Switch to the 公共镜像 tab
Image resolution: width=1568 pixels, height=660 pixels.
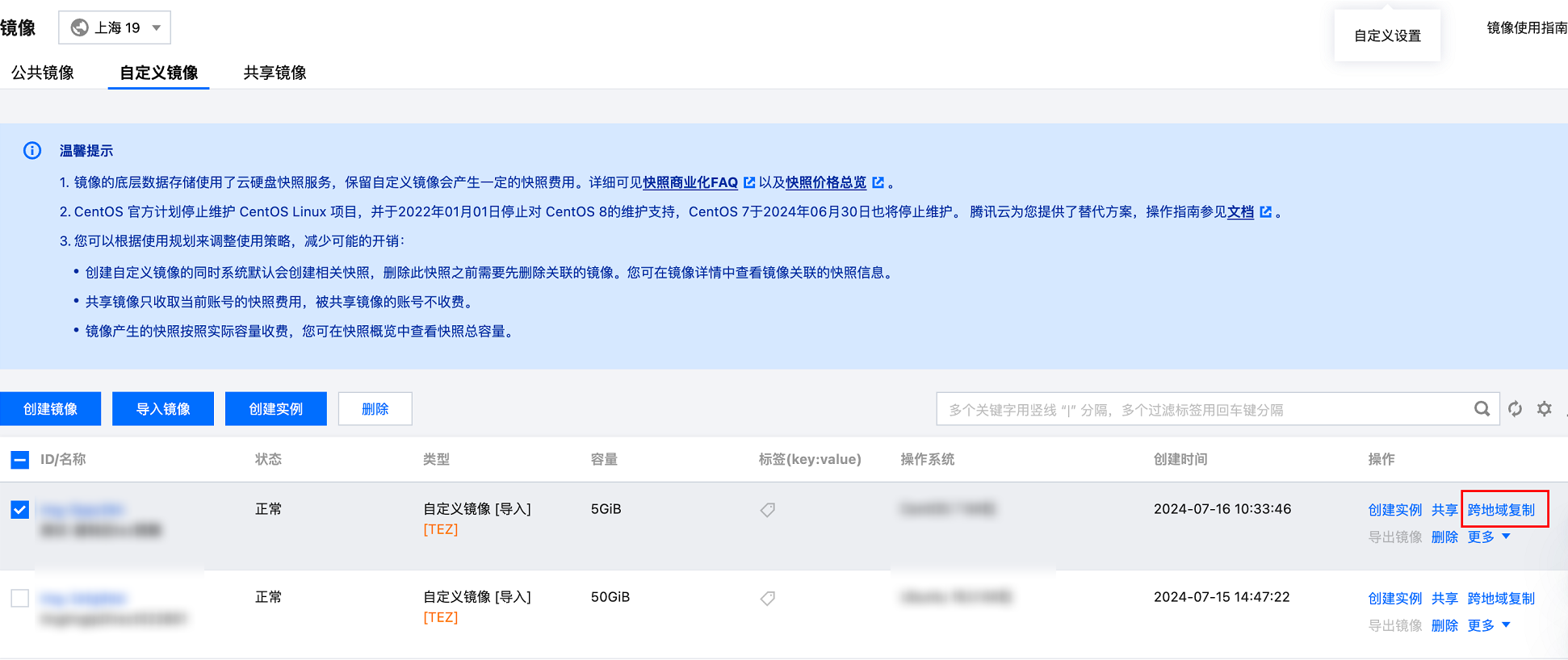click(43, 73)
